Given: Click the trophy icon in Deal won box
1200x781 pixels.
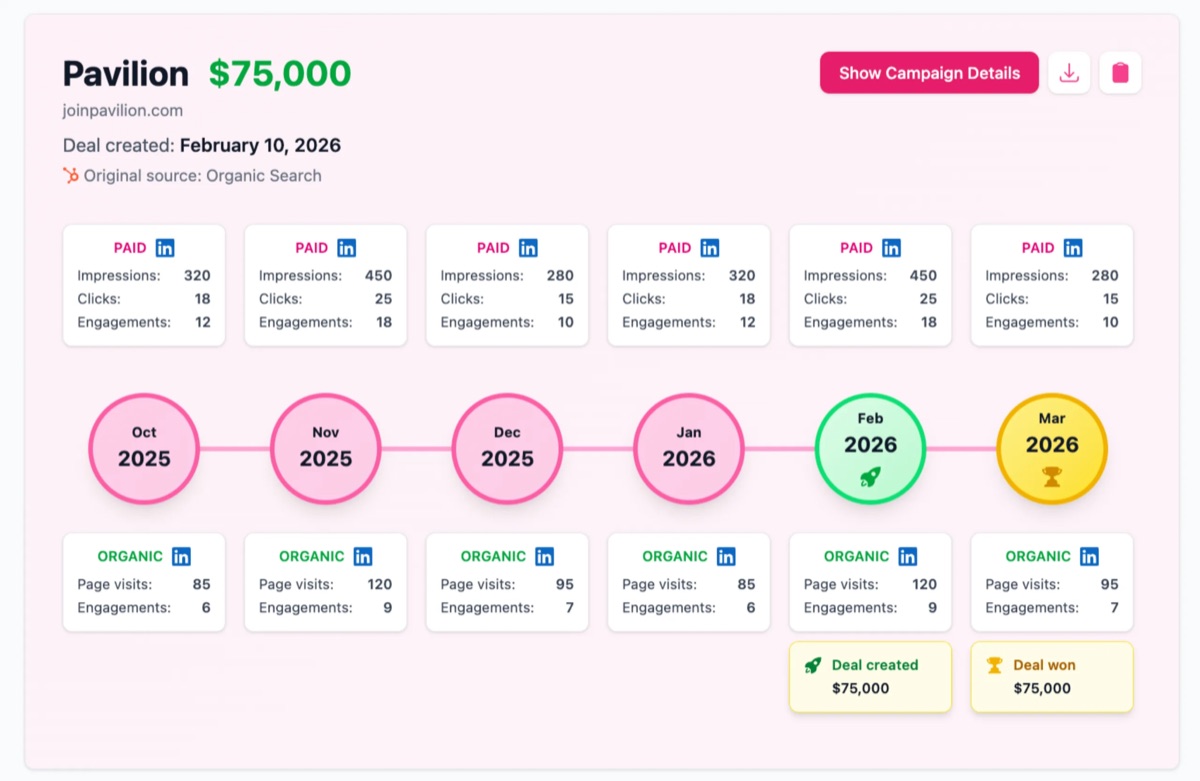Looking at the screenshot, I should pos(995,665).
